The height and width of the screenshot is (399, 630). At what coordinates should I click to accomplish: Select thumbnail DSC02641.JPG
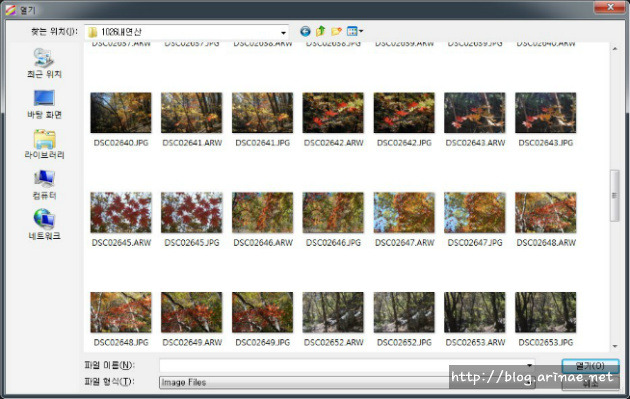[x=262, y=113]
